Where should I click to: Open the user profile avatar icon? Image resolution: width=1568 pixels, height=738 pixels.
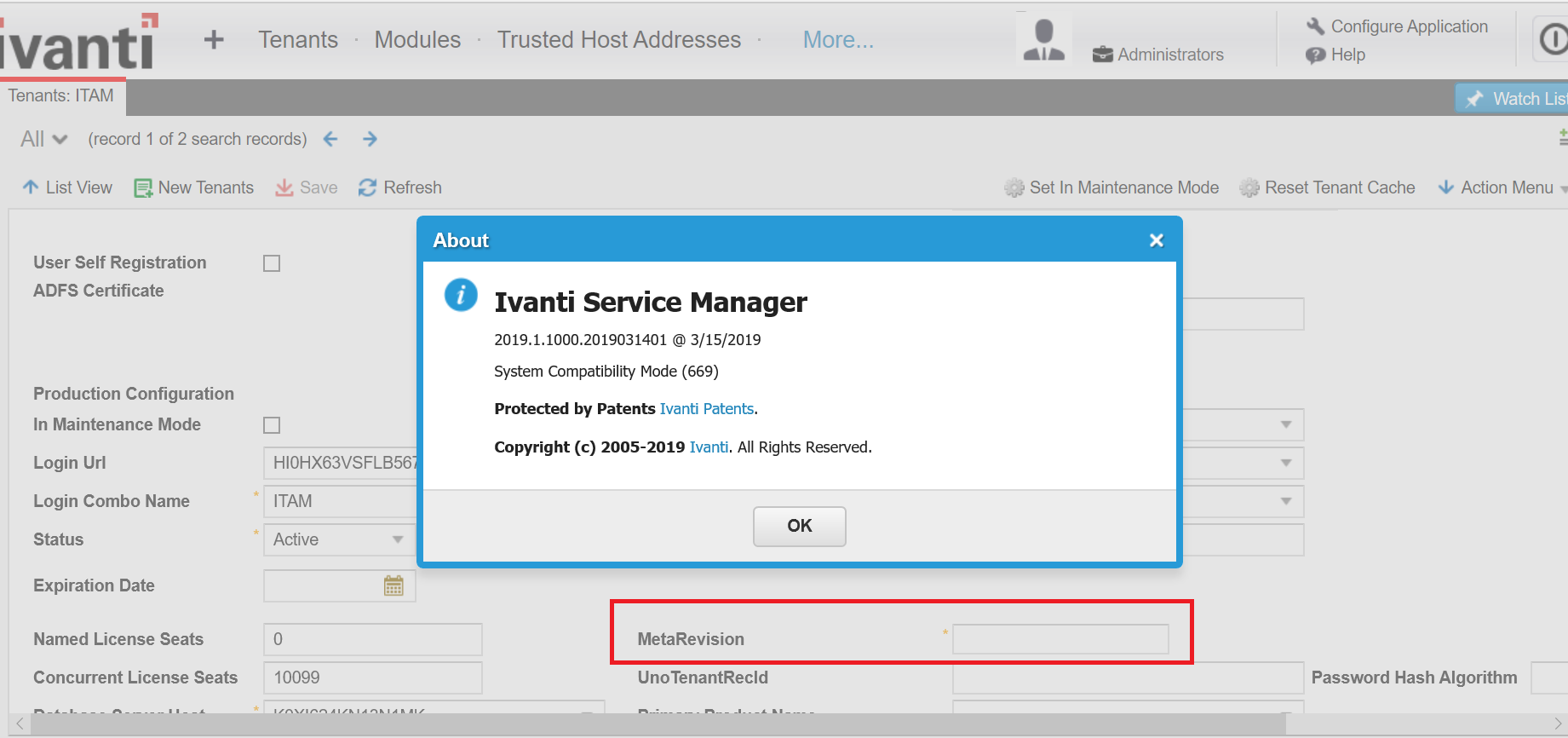tap(1043, 41)
